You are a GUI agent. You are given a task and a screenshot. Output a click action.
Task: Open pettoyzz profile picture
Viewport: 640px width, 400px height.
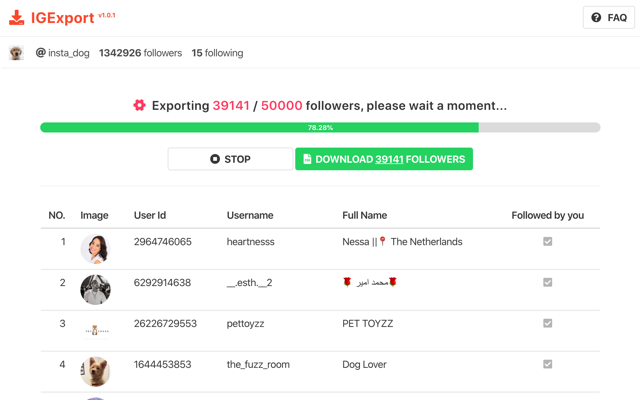[x=95, y=330]
